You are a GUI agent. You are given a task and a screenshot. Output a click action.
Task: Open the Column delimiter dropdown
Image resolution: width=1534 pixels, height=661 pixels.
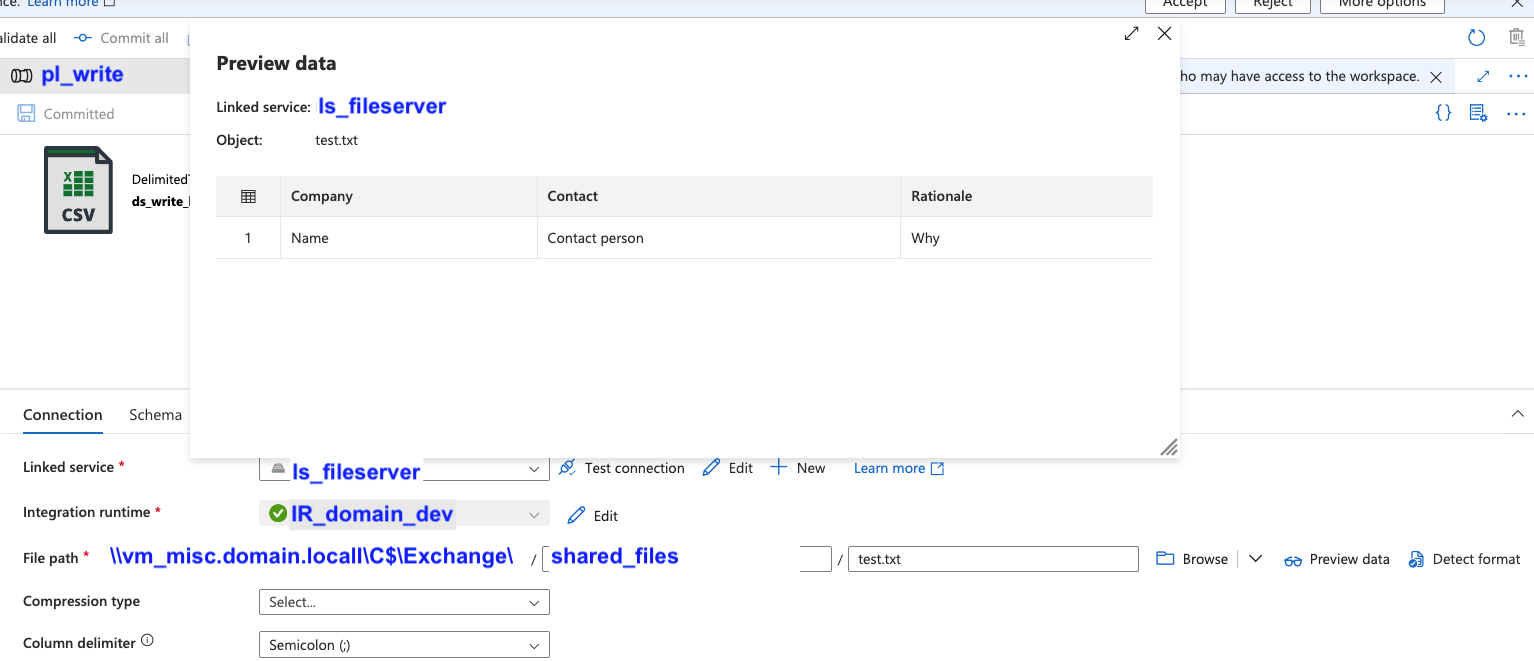coord(404,645)
